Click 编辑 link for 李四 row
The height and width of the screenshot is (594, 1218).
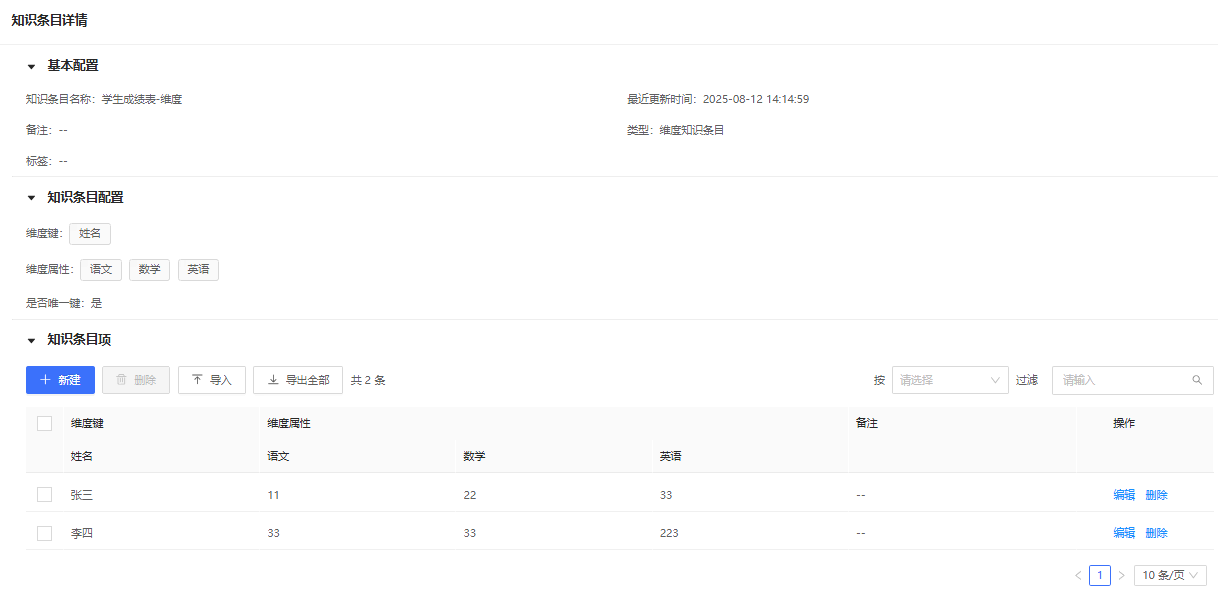click(x=1124, y=533)
